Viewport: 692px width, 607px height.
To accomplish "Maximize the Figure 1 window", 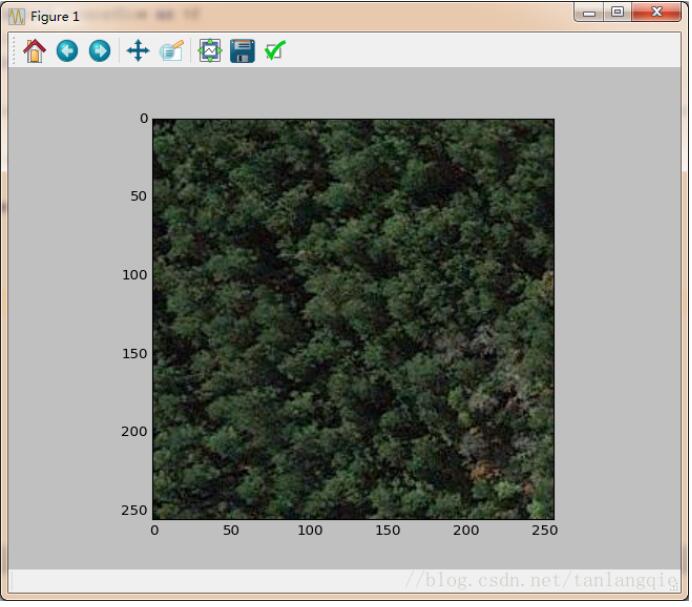I will [617, 13].
